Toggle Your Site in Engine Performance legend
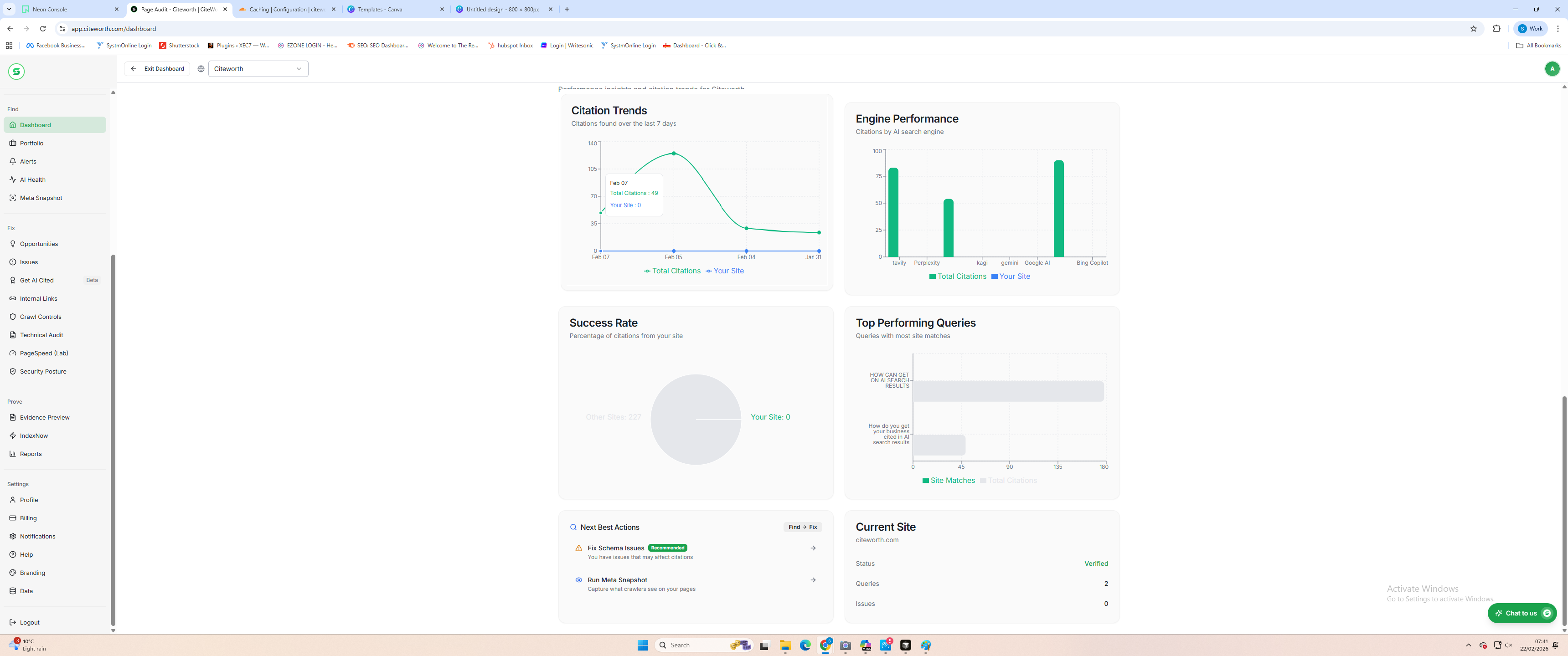The width and height of the screenshot is (1568, 656). 1011,276
